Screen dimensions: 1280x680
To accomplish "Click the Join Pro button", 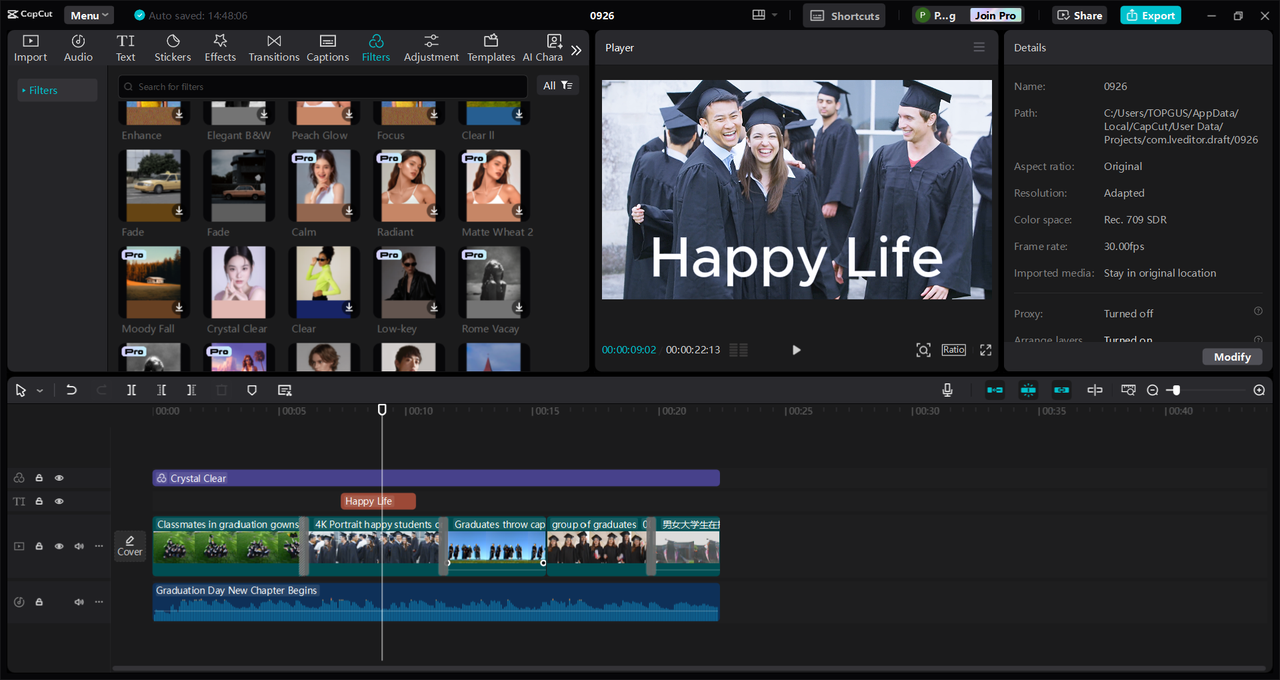I will [x=995, y=15].
